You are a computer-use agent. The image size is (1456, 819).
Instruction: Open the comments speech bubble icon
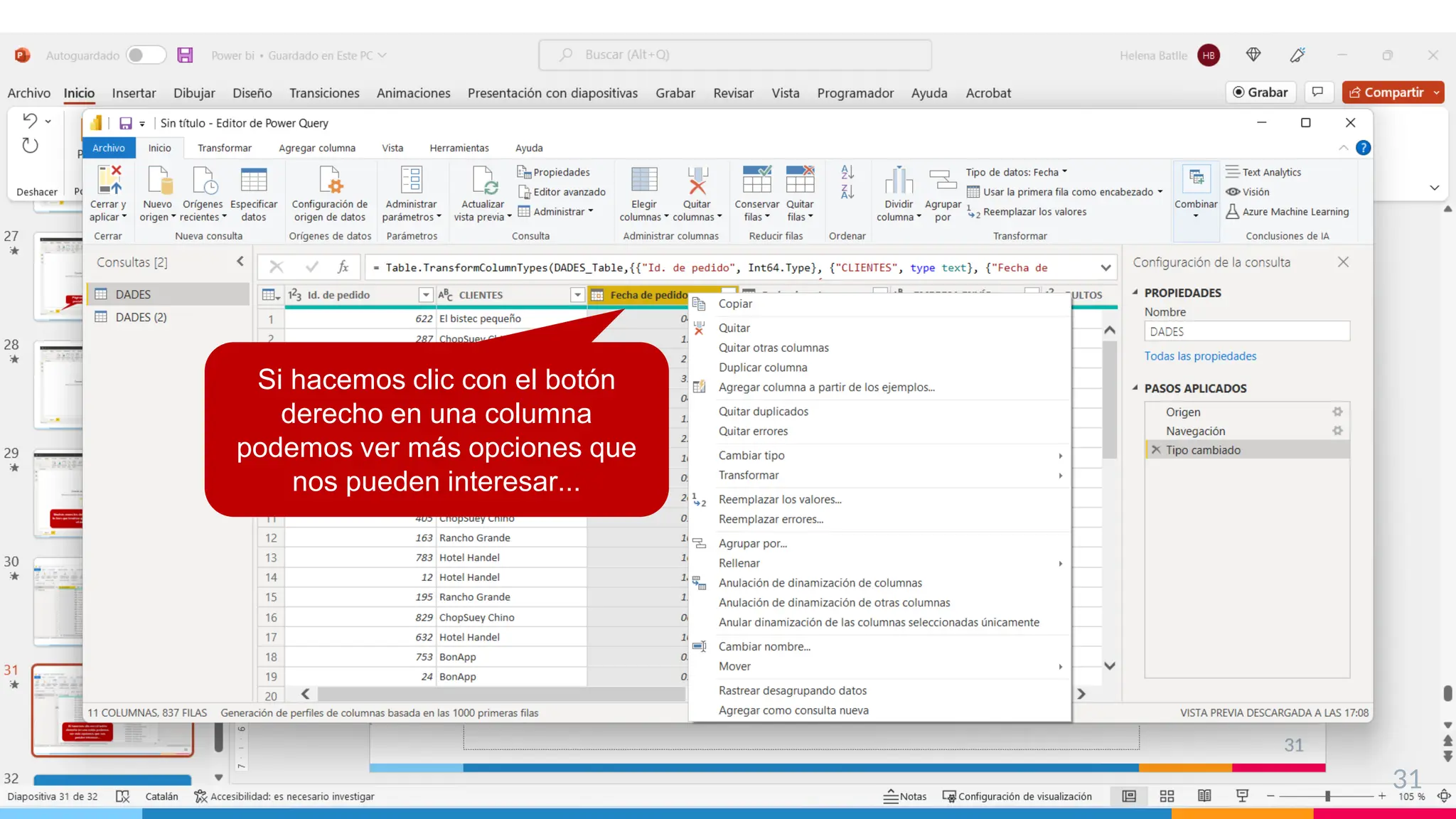click(x=1317, y=92)
